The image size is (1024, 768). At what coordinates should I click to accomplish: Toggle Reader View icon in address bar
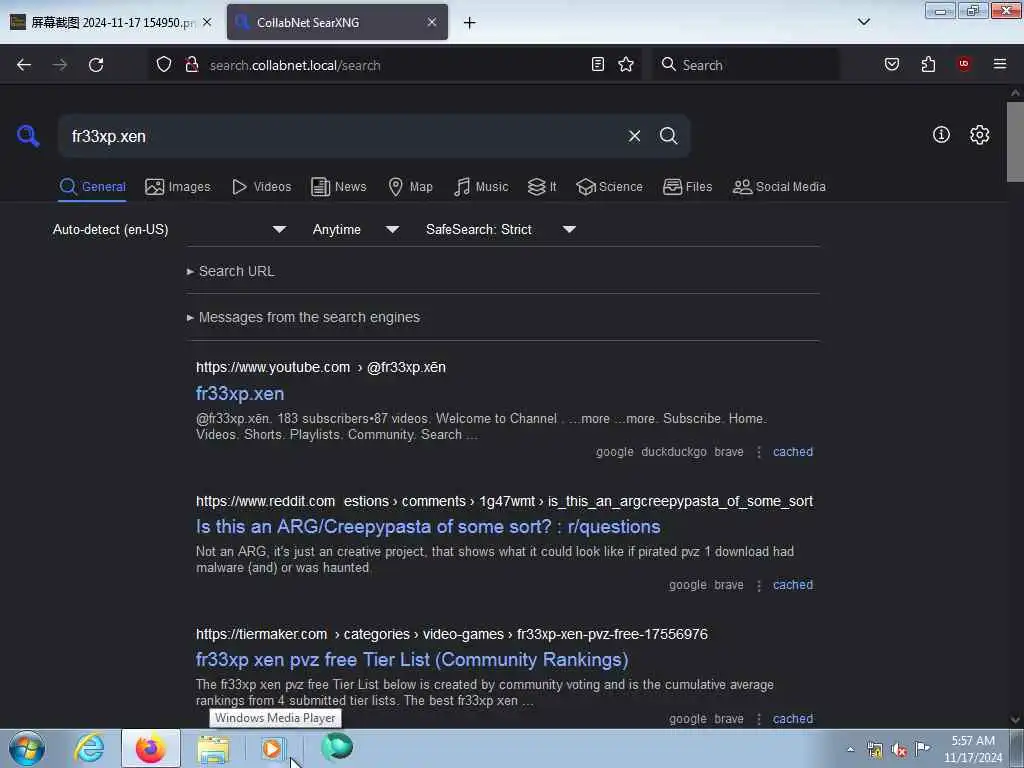[x=598, y=64]
